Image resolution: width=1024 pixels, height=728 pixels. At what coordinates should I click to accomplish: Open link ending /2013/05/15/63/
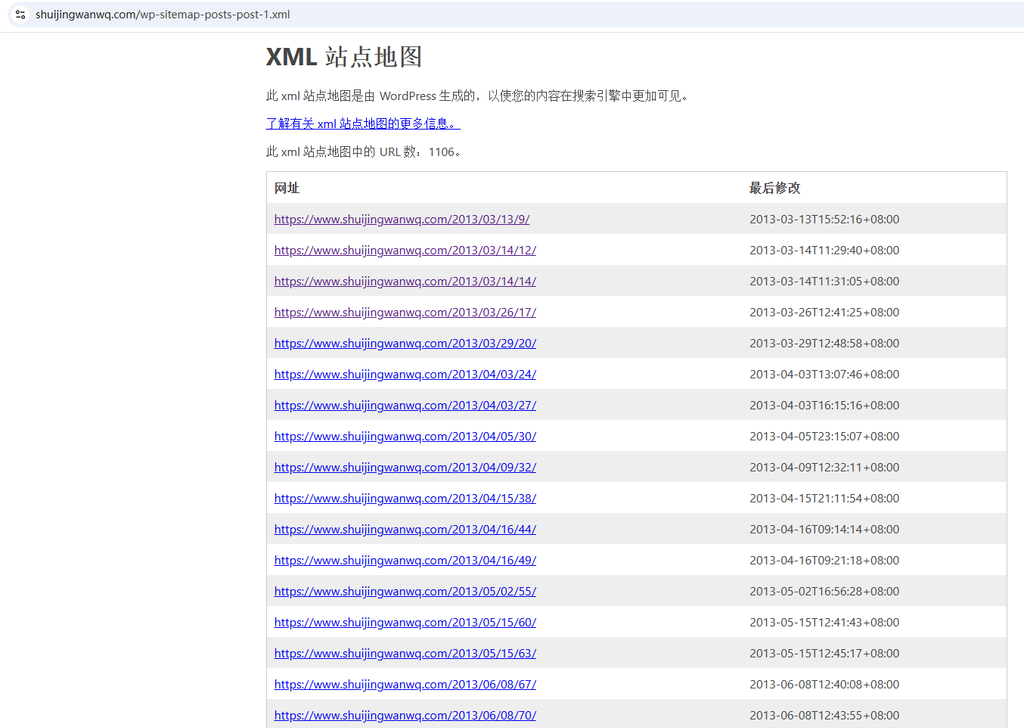[405, 654]
